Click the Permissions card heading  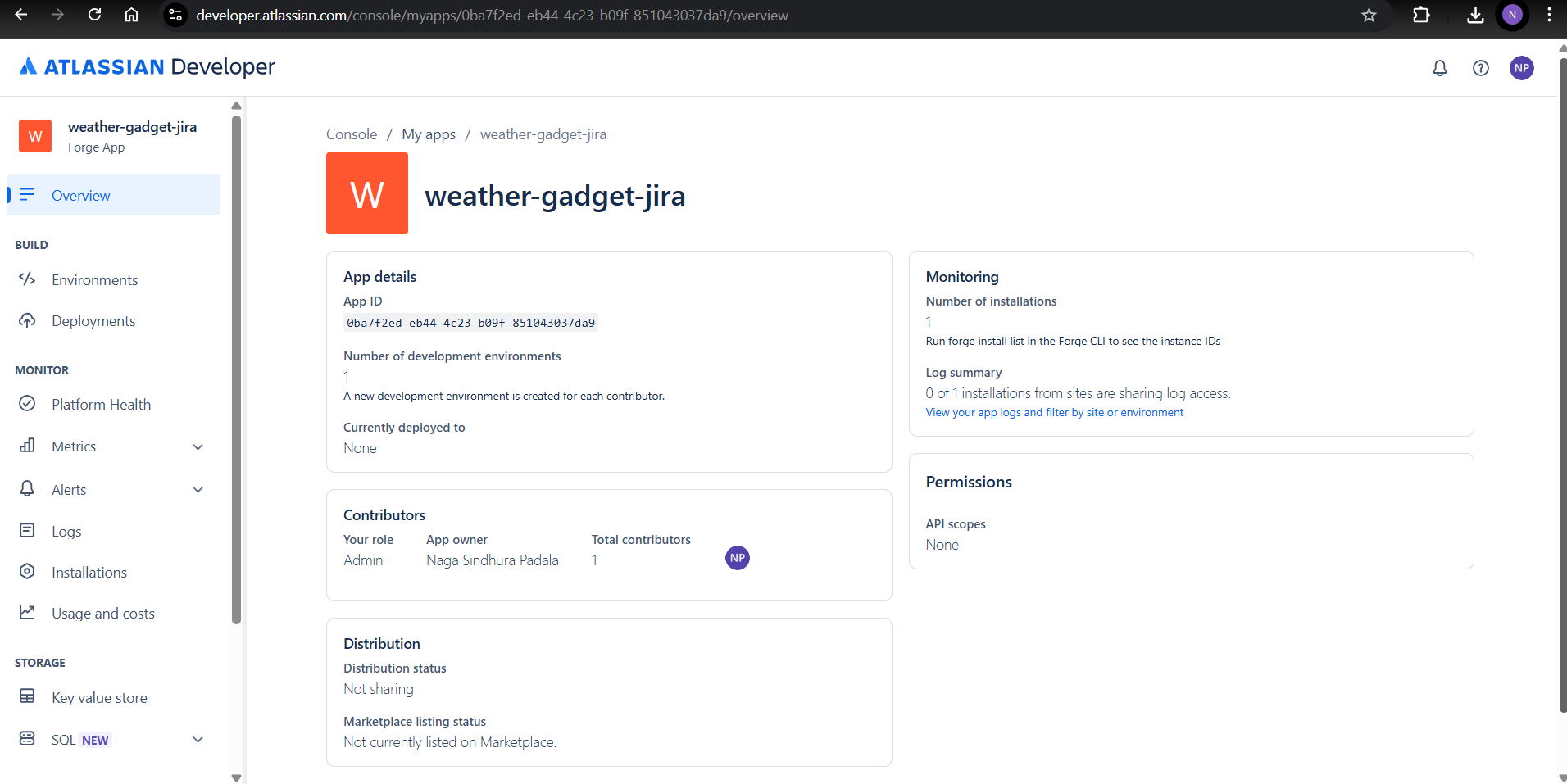[x=969, y=482]
